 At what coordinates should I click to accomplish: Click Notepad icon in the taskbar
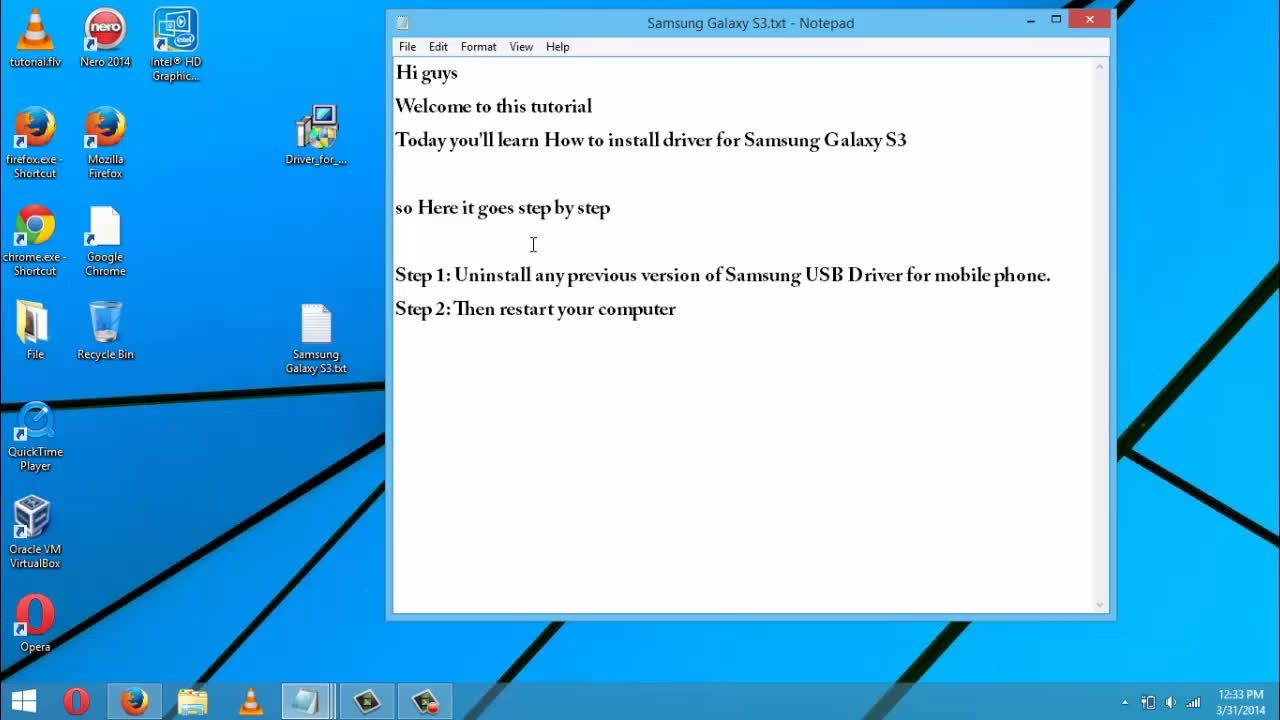[x=308, y=702]
